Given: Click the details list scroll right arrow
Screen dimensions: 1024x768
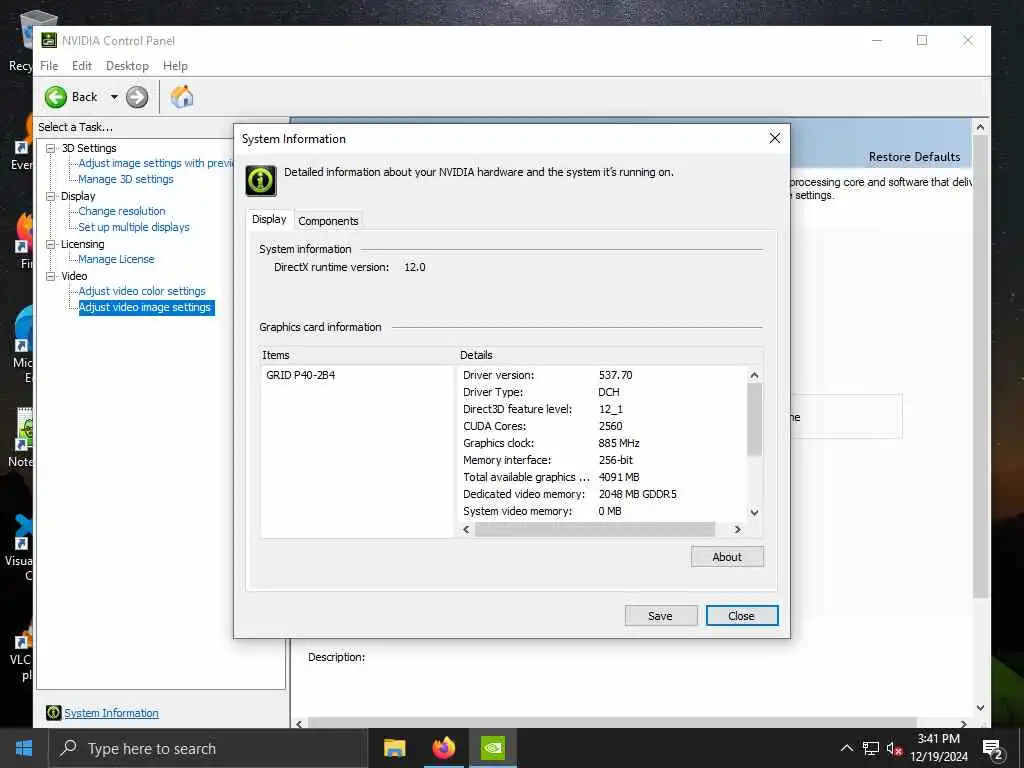Looking at the screenshot, I should pyautogui.click(x=737, y=529).
